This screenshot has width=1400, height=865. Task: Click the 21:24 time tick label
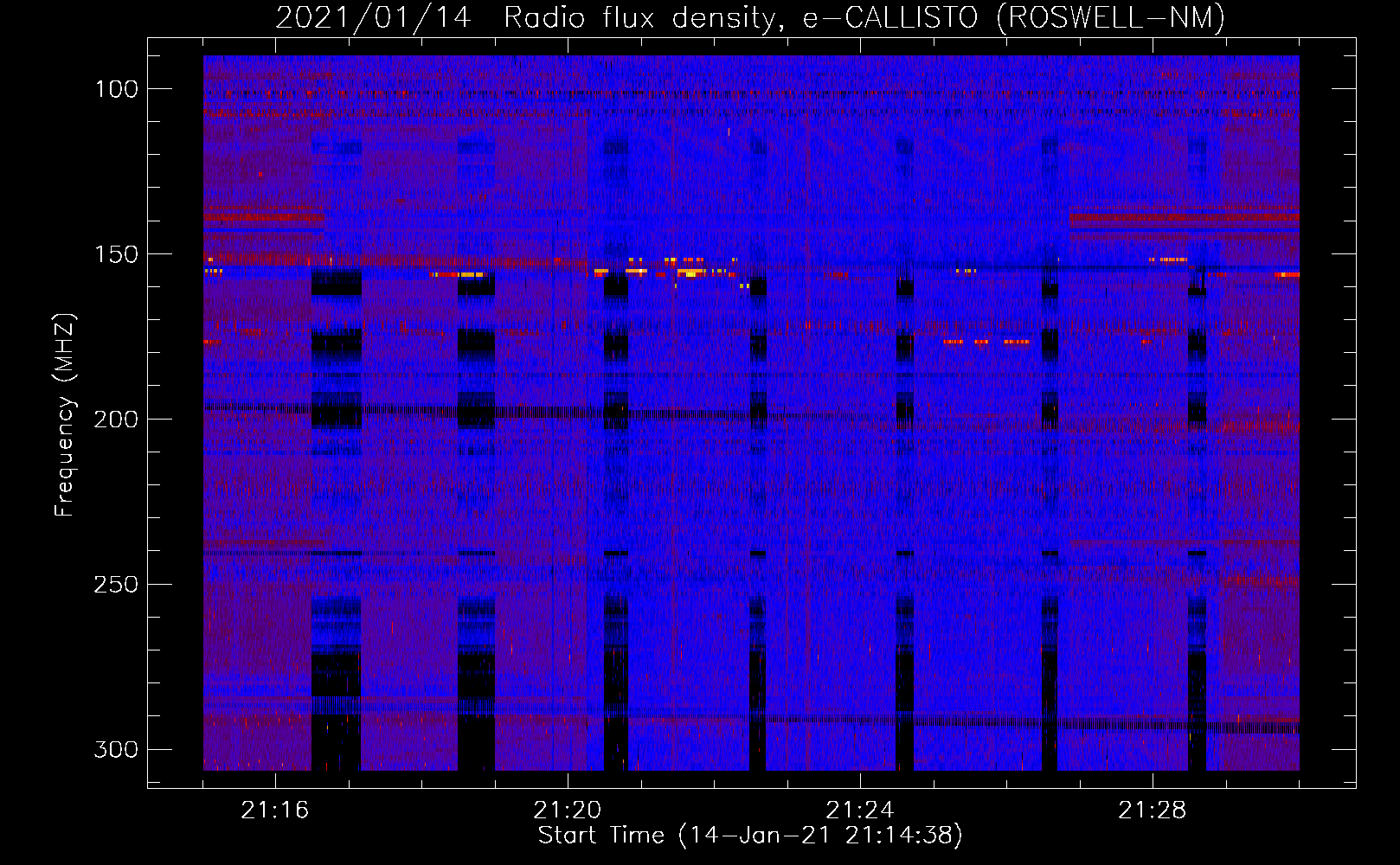[x=860, y=811]
